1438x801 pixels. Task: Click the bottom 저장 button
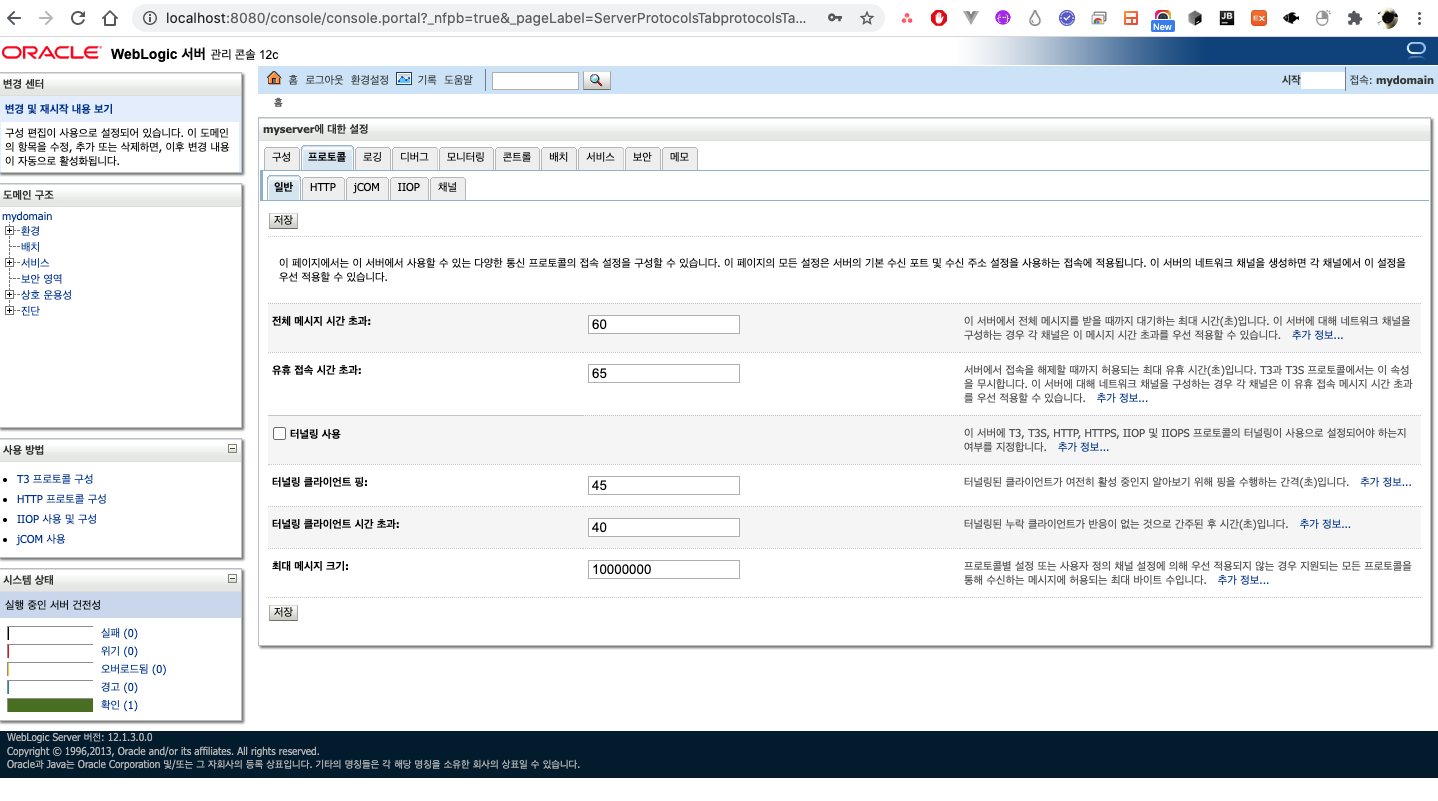tap(283, 612)
